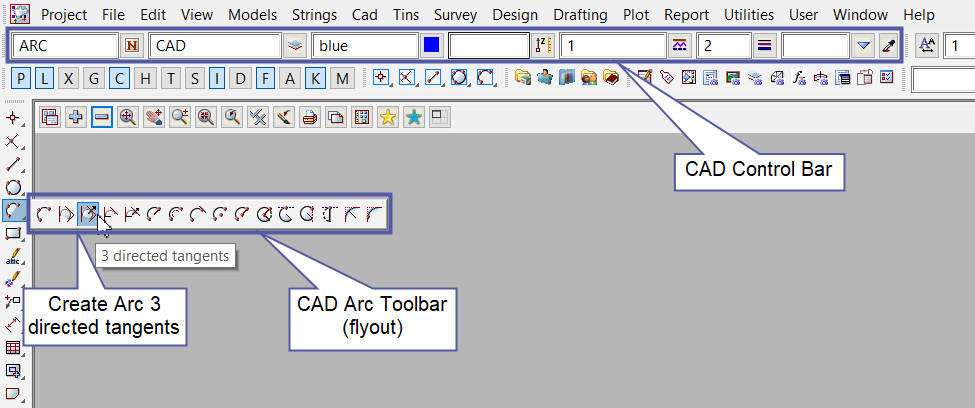Toggle the T snap button

click(170, 78)
